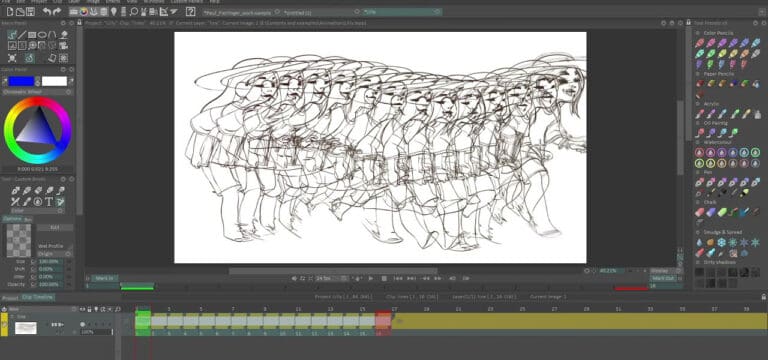This screenshot has height=360, width=768.
Task: Toggle the lock icon in timeline header
Action: pos(90,310)
